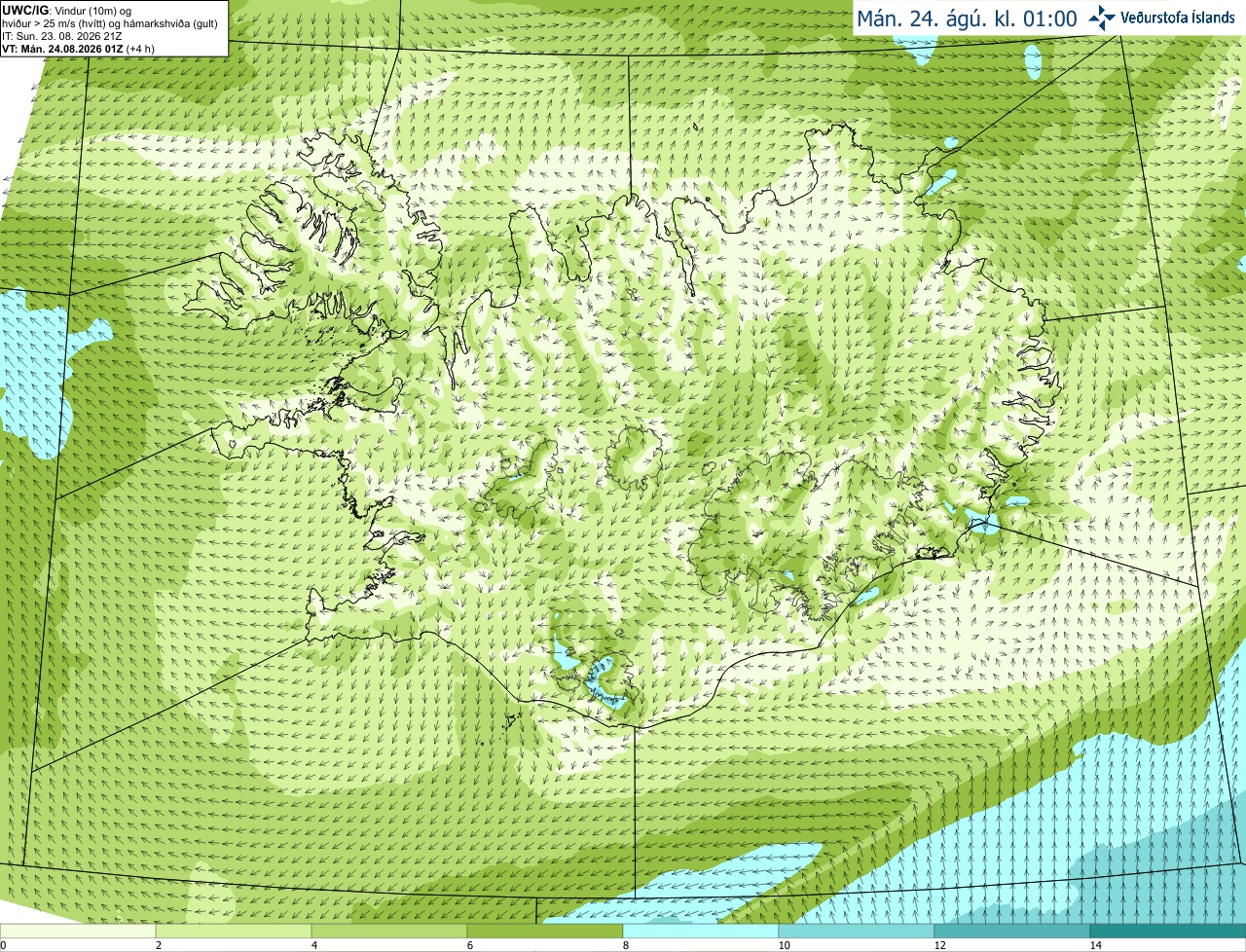The width and height of the screenshot is (1246, 952).
Task: Click the legend scale label 12
Action: pyautogui.click(x=939, y=945)
